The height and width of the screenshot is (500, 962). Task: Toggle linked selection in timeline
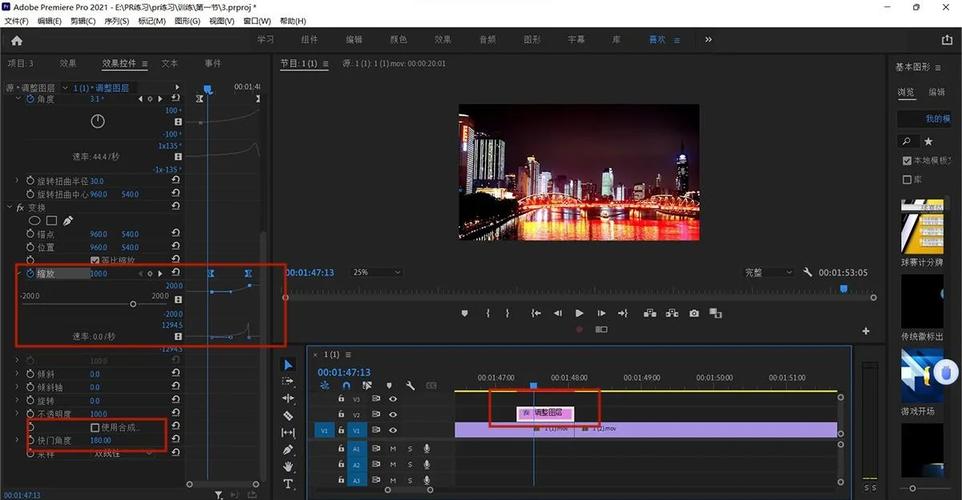tap(367, 385)
